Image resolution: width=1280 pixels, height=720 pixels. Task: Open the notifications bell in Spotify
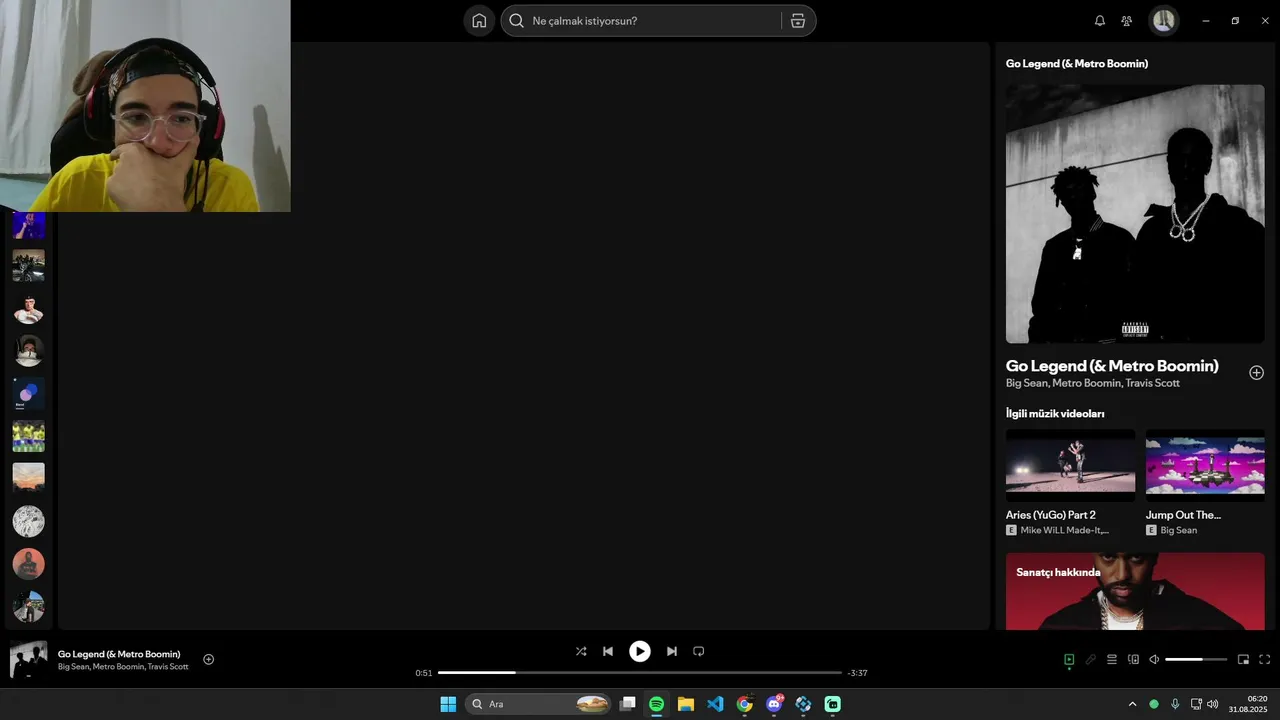pyautogui.click(x=1100, y=21)
